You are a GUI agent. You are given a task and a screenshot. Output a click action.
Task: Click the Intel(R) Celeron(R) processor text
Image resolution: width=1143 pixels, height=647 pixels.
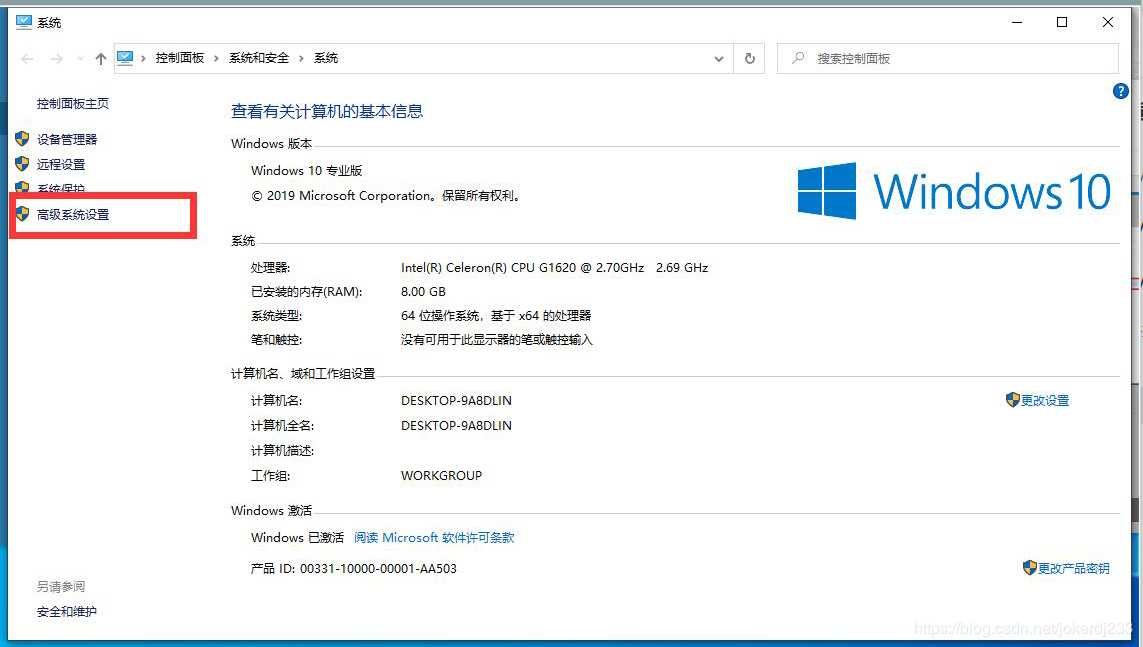[554, 267]
